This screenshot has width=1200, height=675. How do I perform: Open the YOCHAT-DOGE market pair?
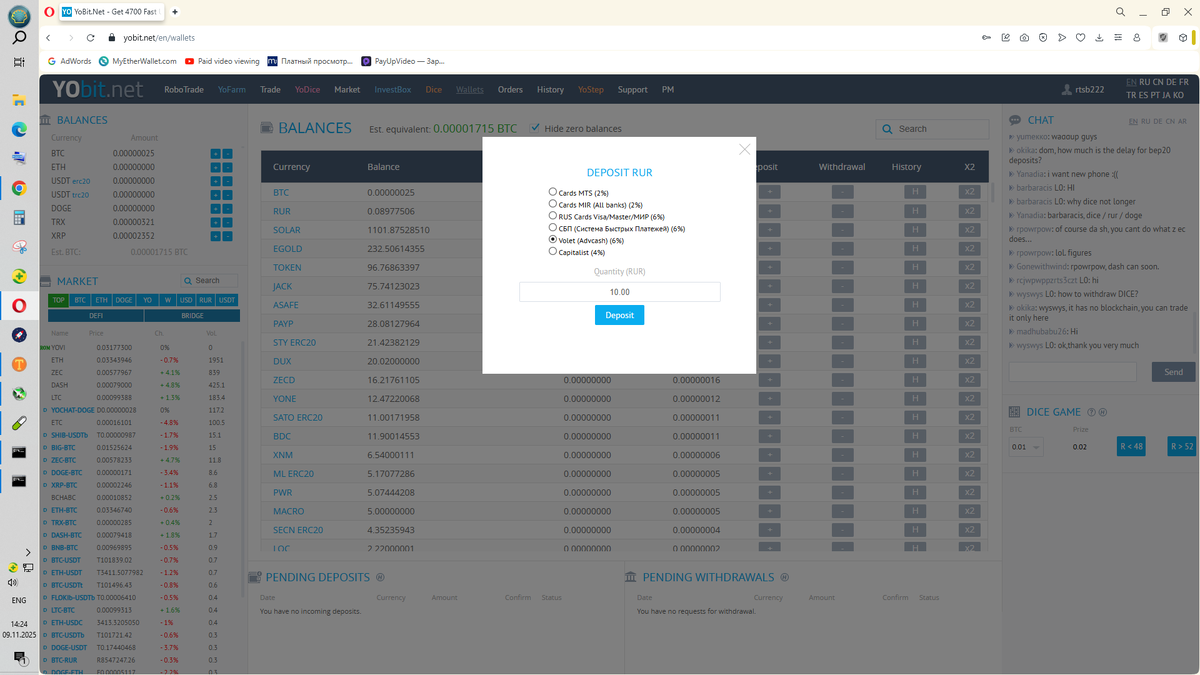coord(73,410)
